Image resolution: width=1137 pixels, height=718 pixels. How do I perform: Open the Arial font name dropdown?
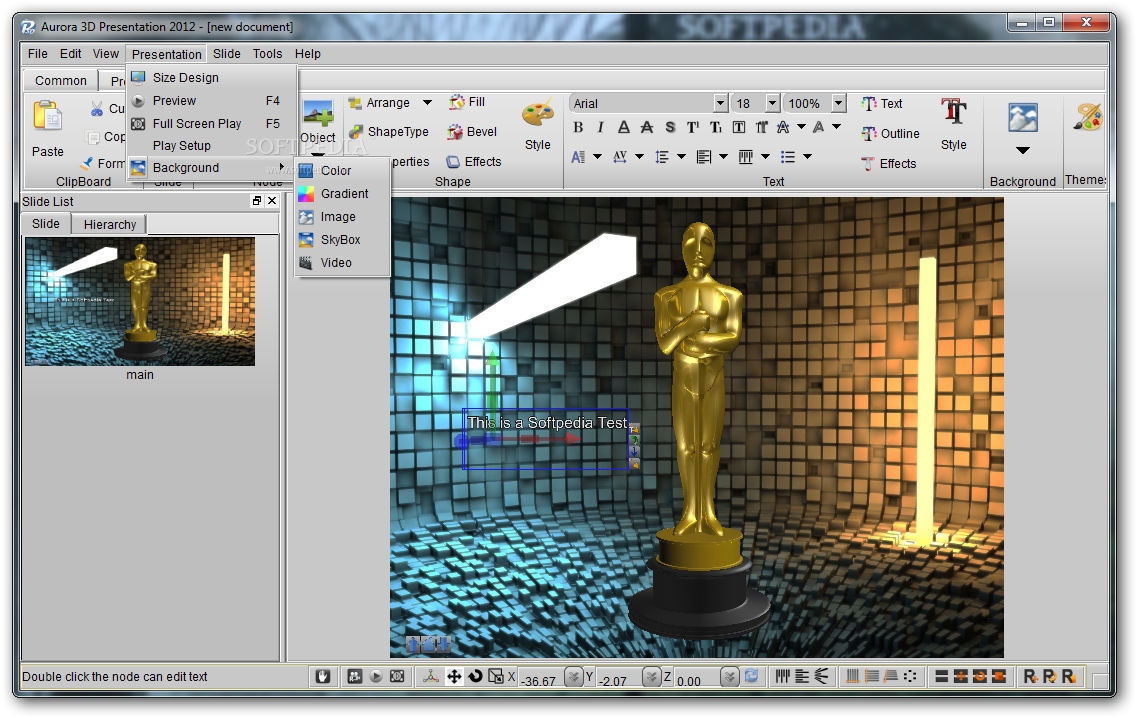click(720, 104)
